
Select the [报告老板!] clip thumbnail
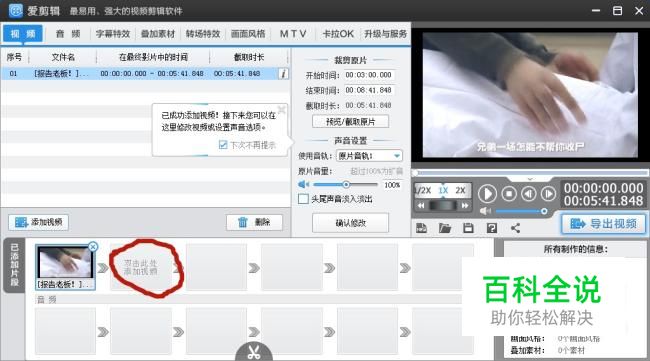coord(65,267)
